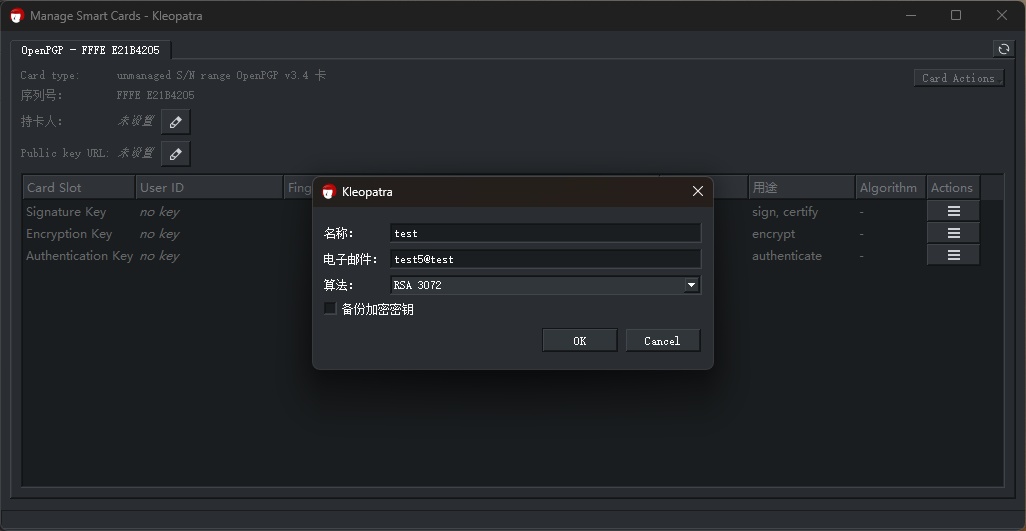The width and height of the screenshot is (1026, 531).
Task: Enable the 备份加密密钥 checkbox
Action: coord(330,309)
